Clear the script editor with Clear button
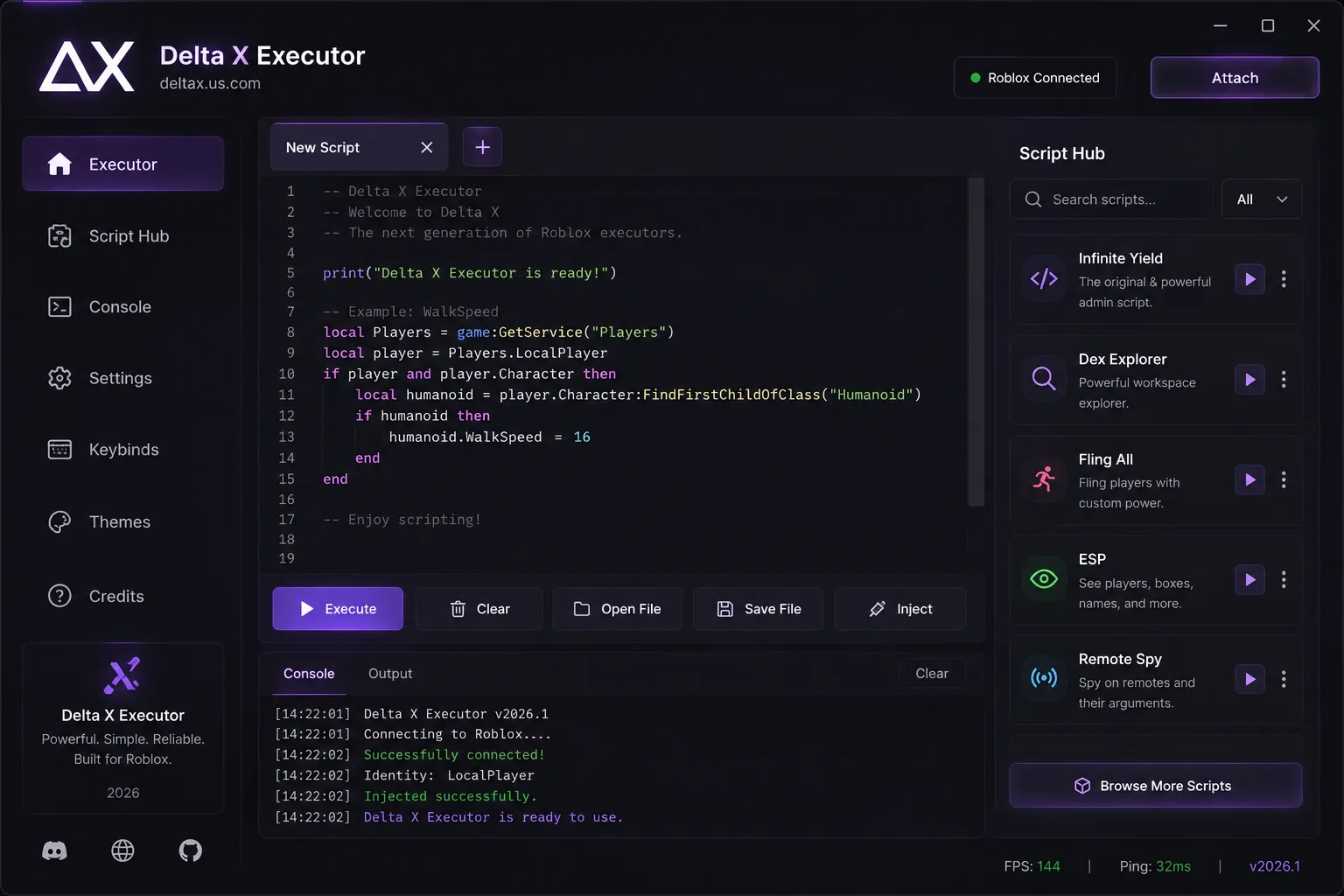 pyautogui.click(x=479, y=609)
